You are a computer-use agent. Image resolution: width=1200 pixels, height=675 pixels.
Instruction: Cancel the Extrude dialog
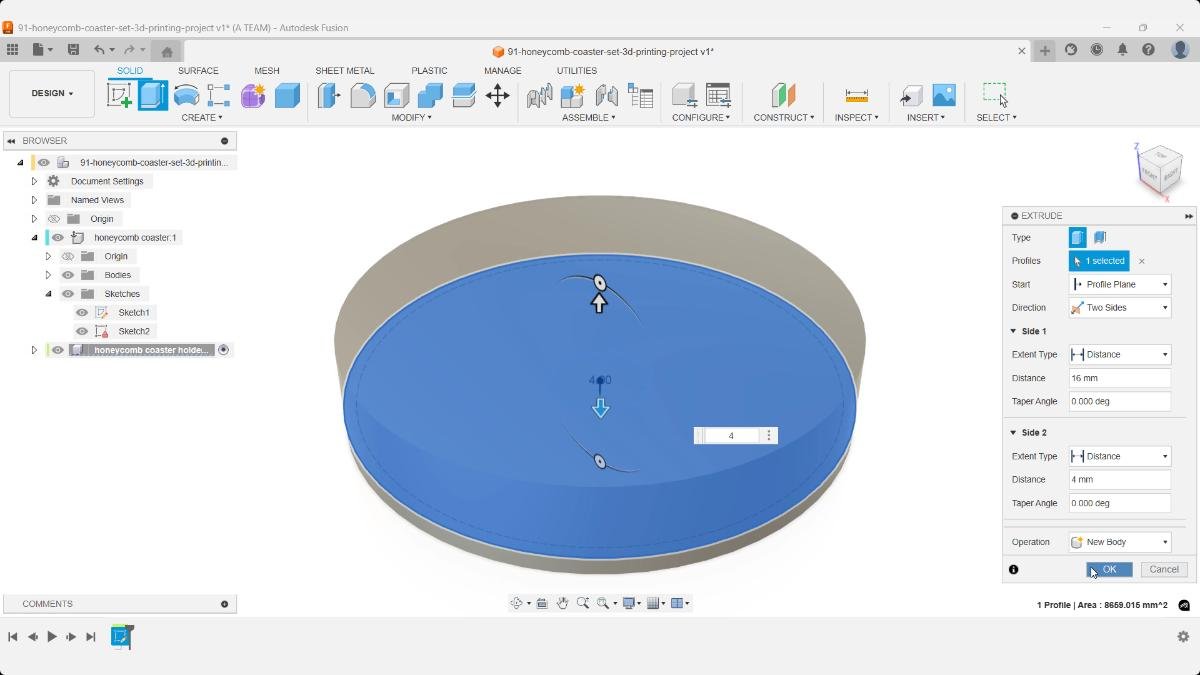1164,569
